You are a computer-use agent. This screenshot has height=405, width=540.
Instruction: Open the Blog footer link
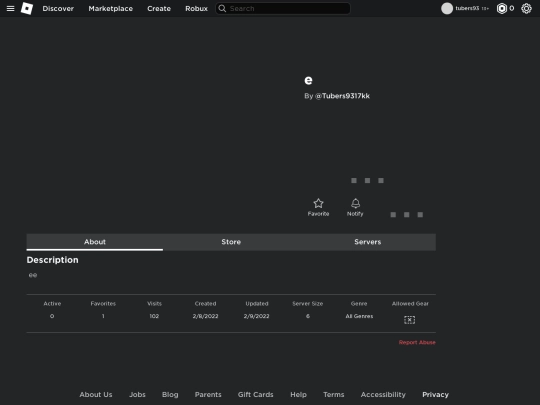click(170, 395)
